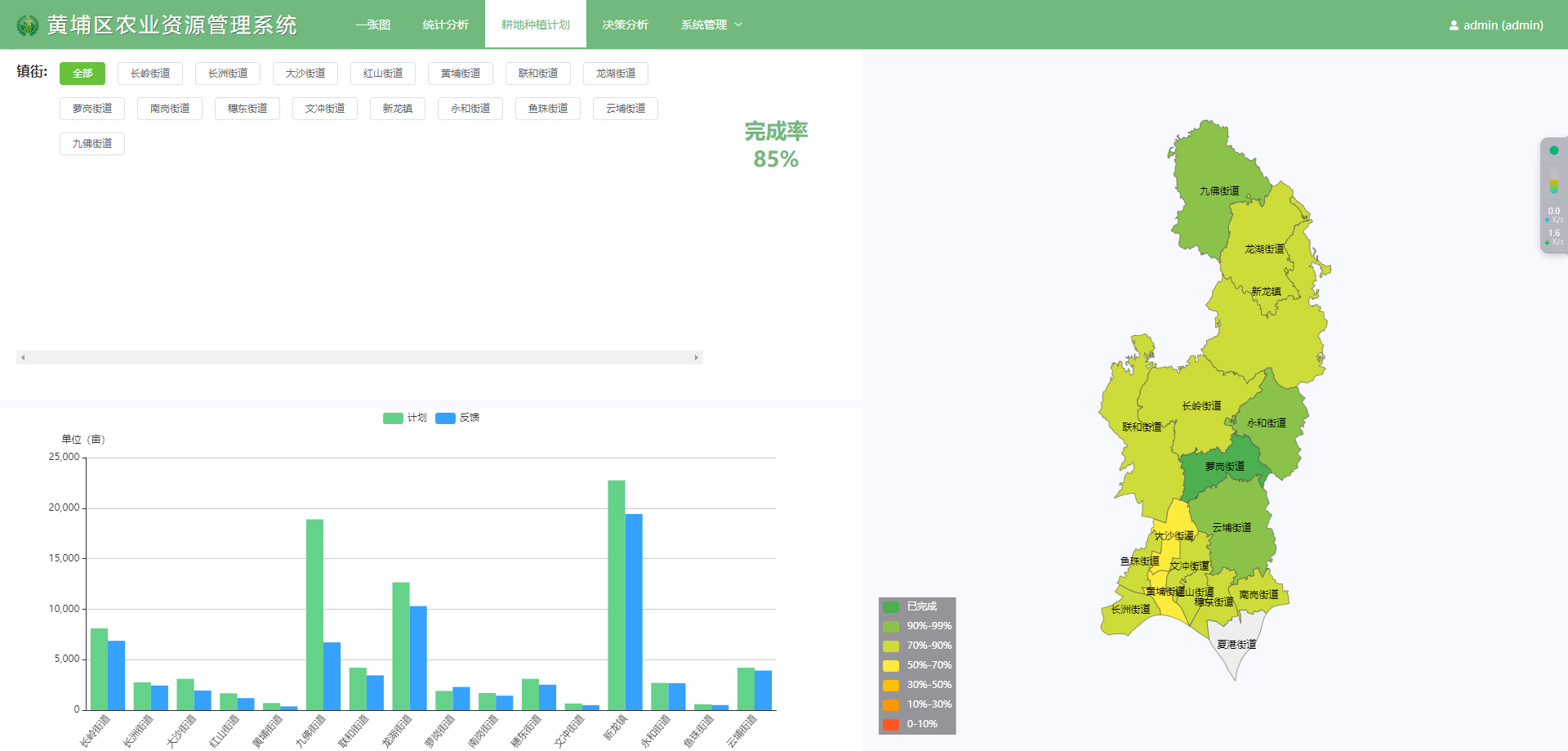The height and width of the screenshot is (751, 1568).
Task: Toggle the green 计划 series in chart legend
Action: (404, 418)
